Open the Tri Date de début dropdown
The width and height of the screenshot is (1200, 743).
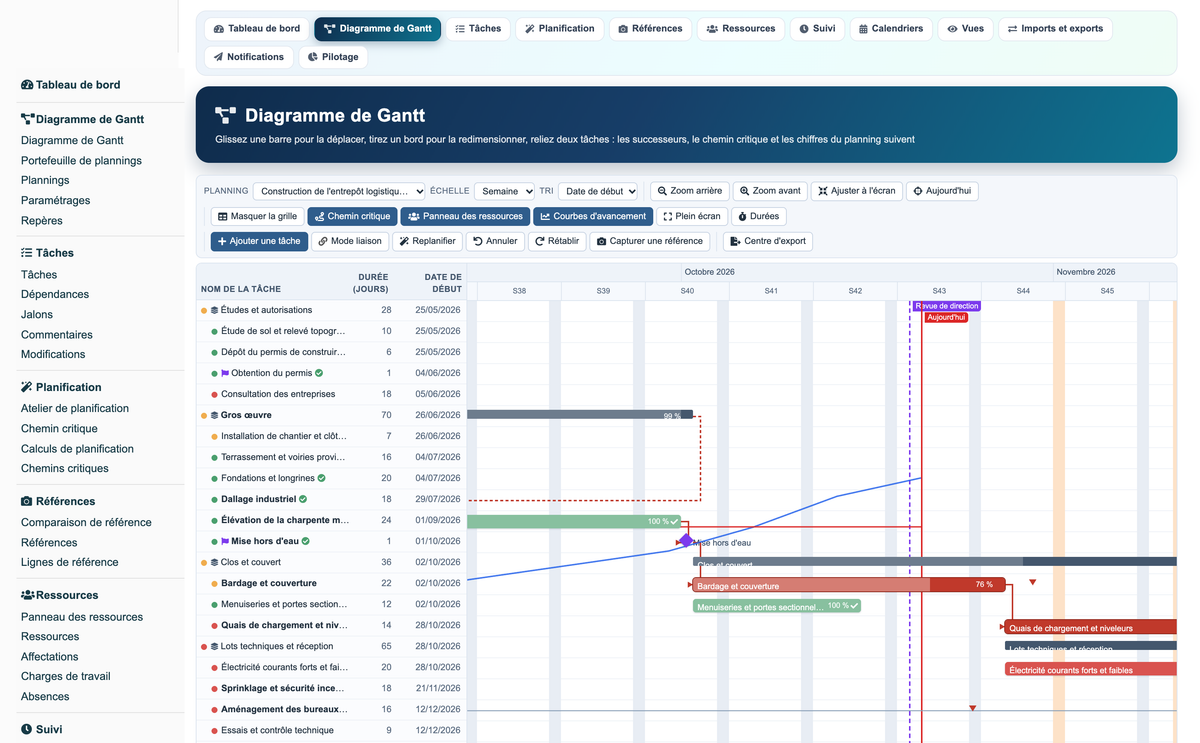pyautogui.click(x=598, y=191)
